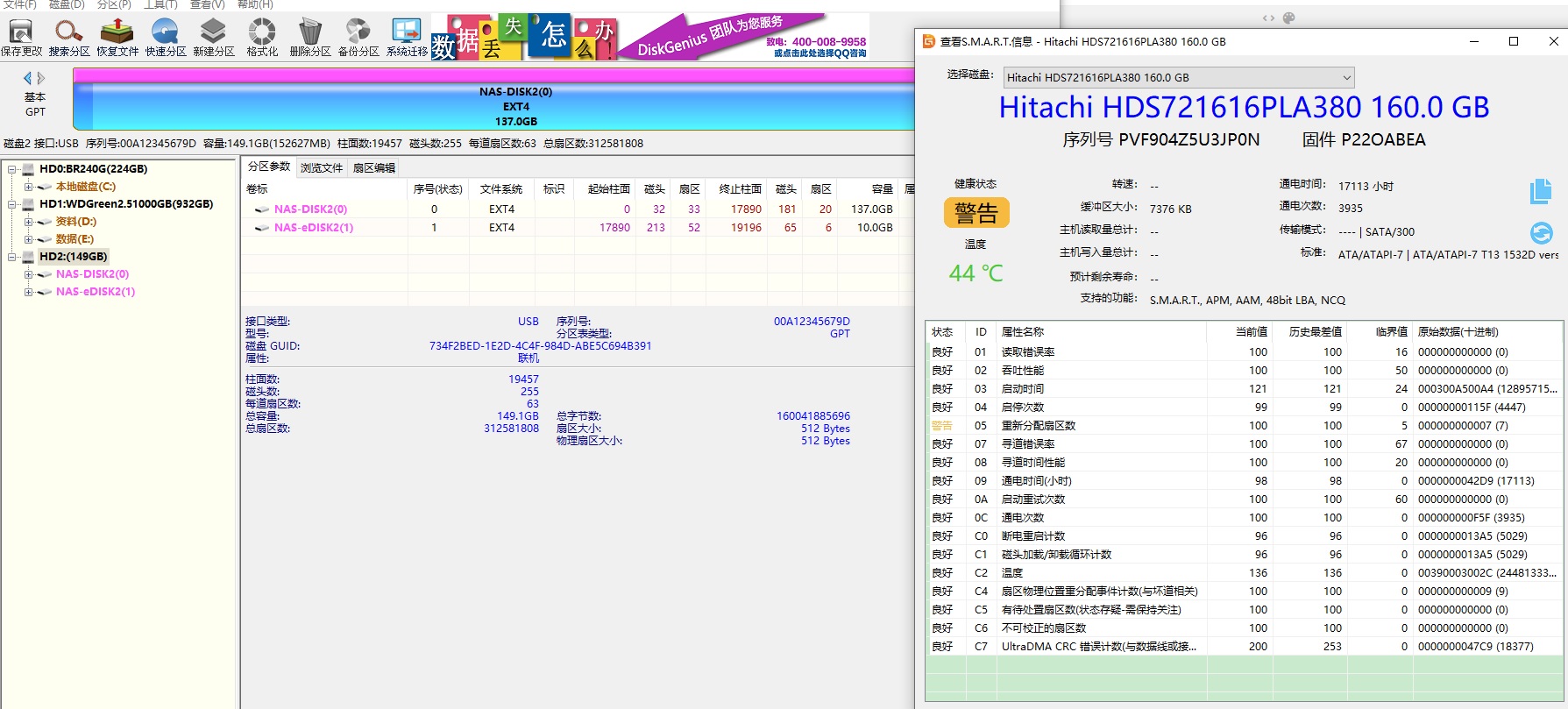Click the yellow 警告 health status badge
The height and width of the screenshot is (709, 1568).
976,212
